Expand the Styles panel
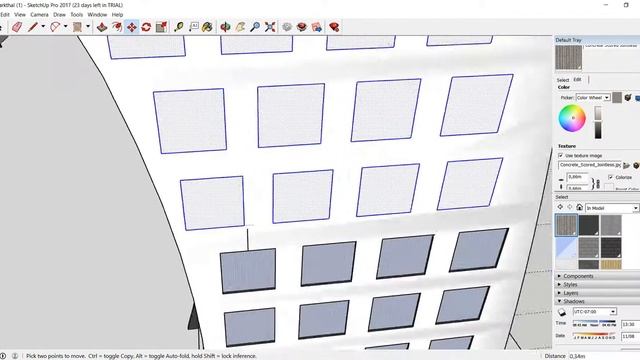Screen dimensions: 640x360 597,284
